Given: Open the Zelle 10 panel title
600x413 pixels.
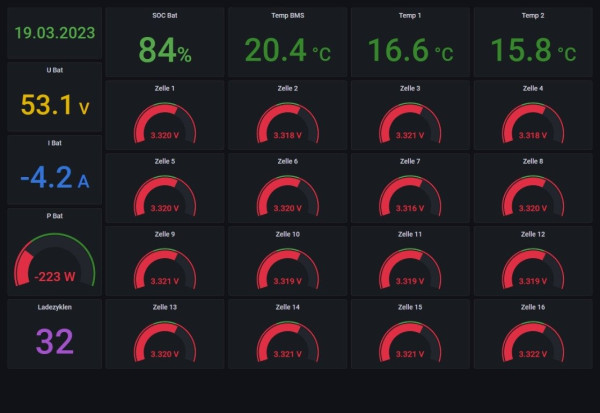Looking at the screenshot, I should (287, 234).
